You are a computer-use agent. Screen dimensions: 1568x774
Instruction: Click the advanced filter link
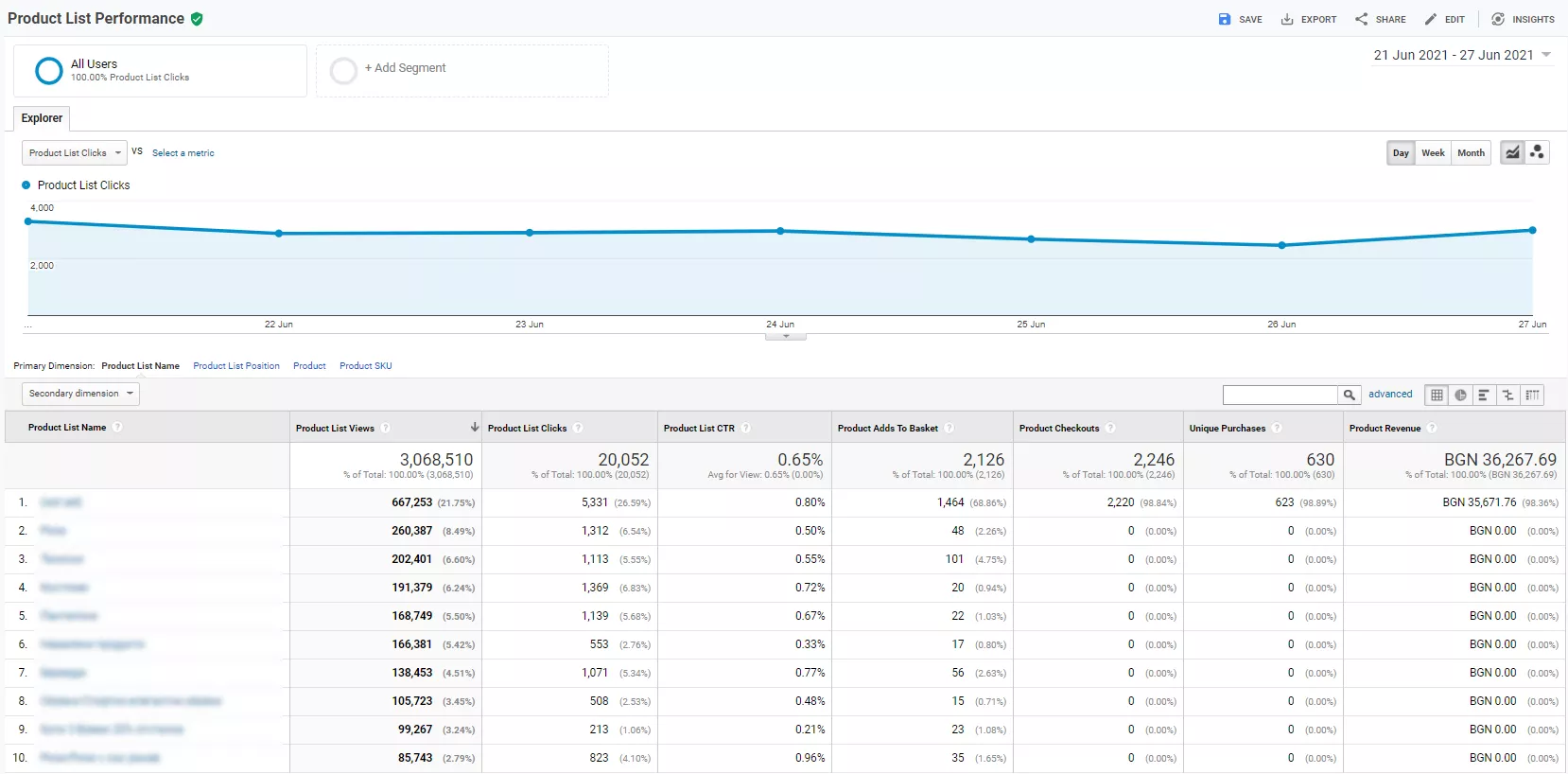pos(1390,395)
